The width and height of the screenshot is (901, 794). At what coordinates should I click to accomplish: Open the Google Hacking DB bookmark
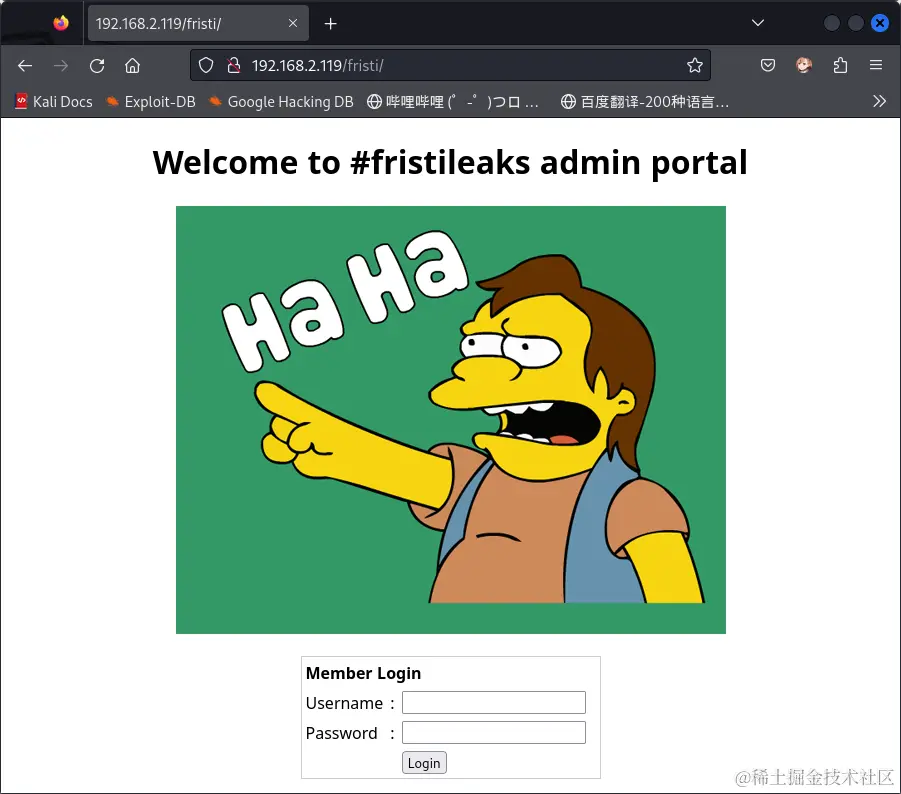(x=281, y=102)
